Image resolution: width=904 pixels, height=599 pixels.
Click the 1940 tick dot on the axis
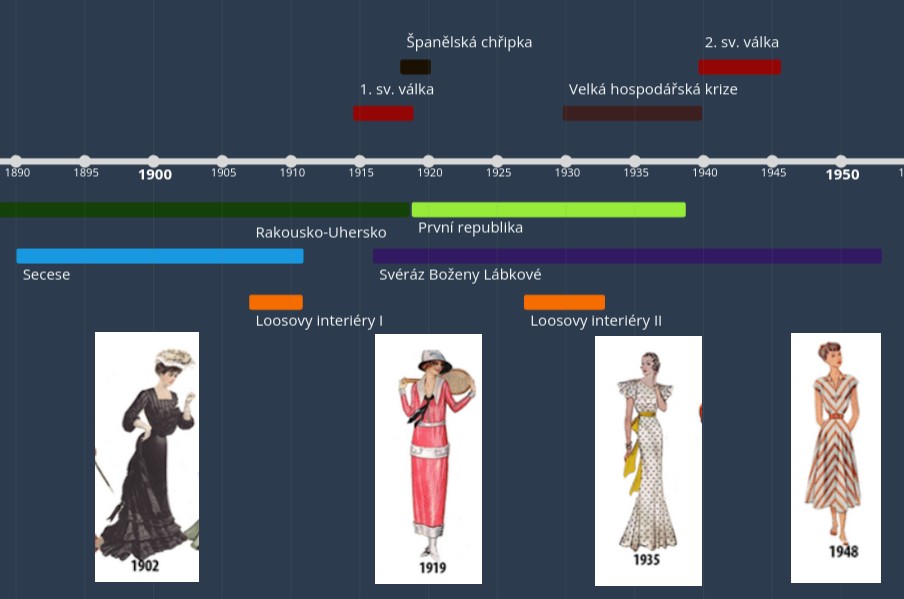pos(703,161)
